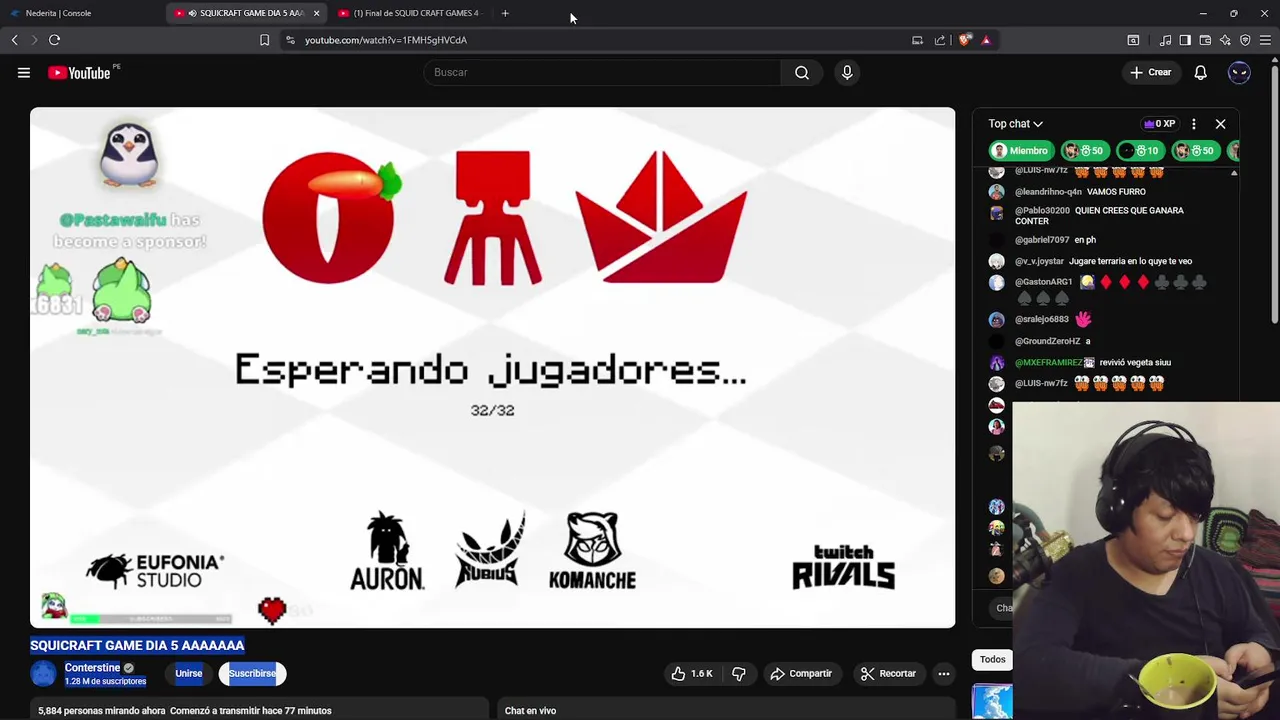Click the Chat en vivo heading
The image size is (1280, 720).
[530, 710]
